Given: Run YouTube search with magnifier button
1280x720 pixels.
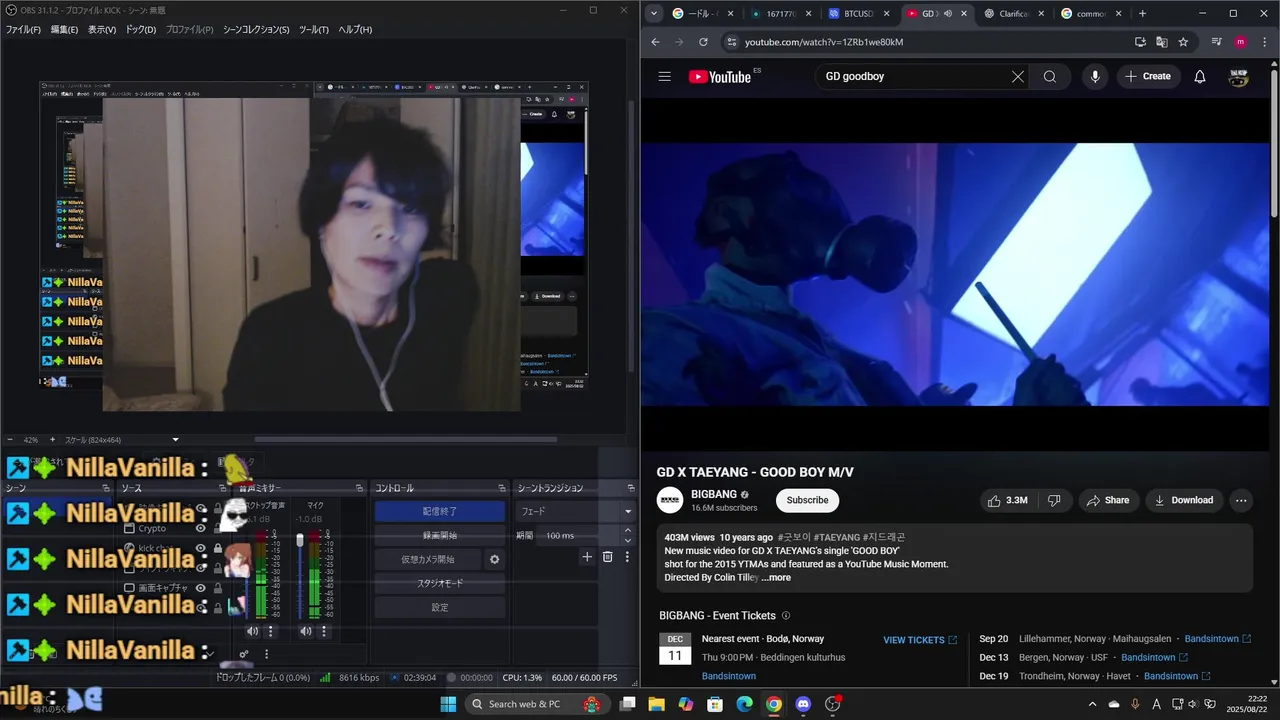Looking at the screenshot, I should point(1049,76).
